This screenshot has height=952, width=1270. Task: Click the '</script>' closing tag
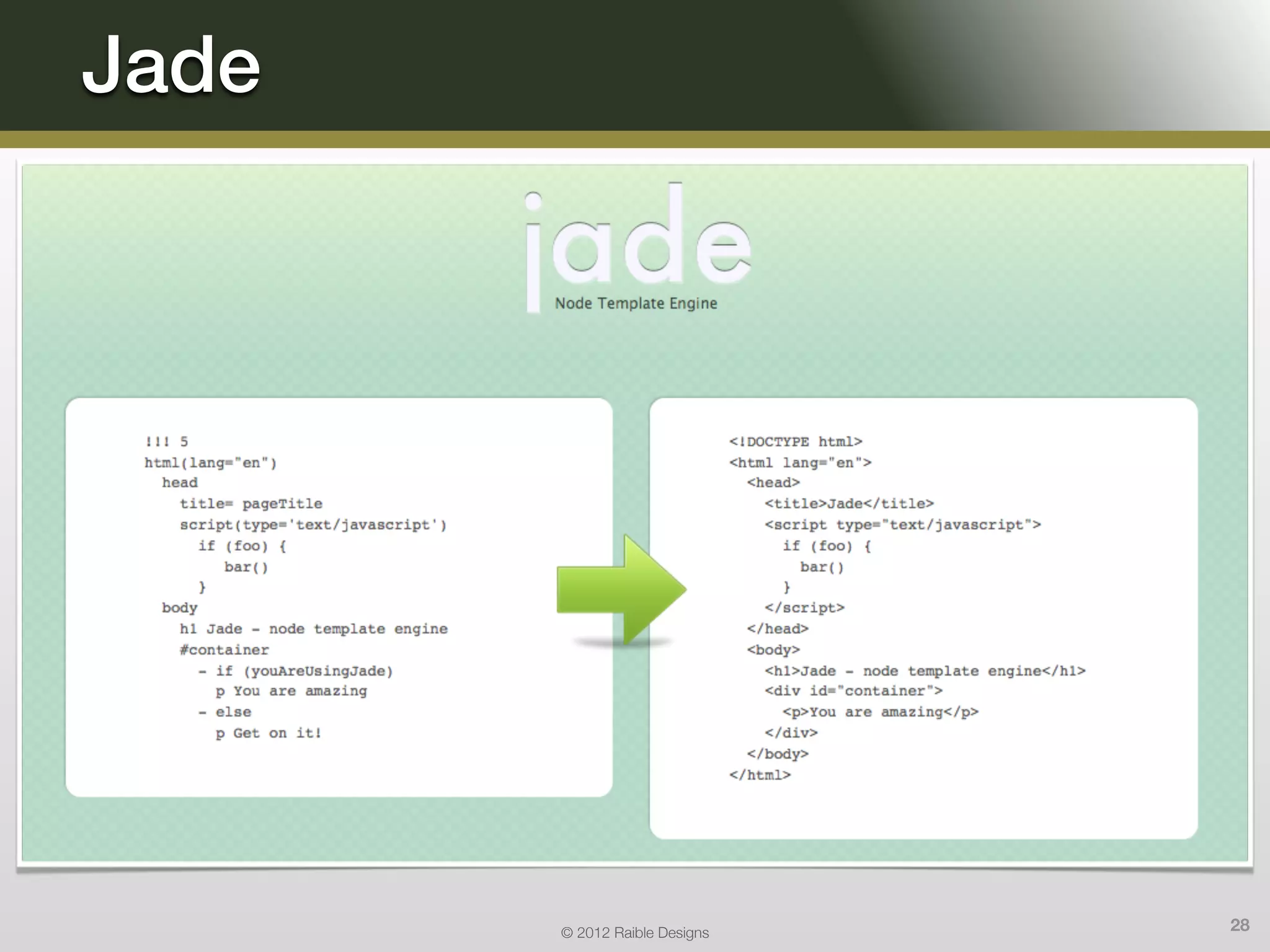(805, 607)
